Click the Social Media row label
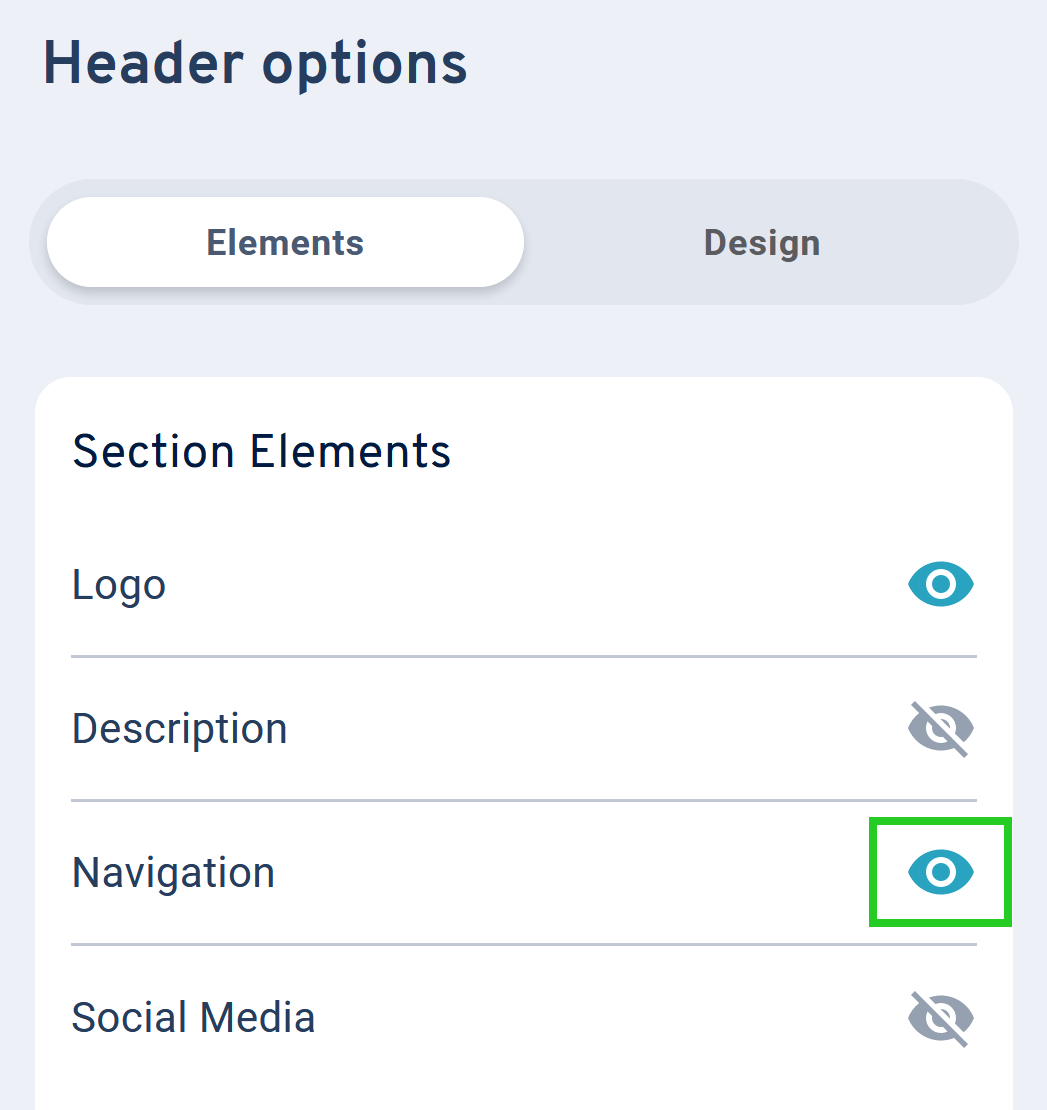This screenshot has height=1110, width=1047. click(193, 1017)
